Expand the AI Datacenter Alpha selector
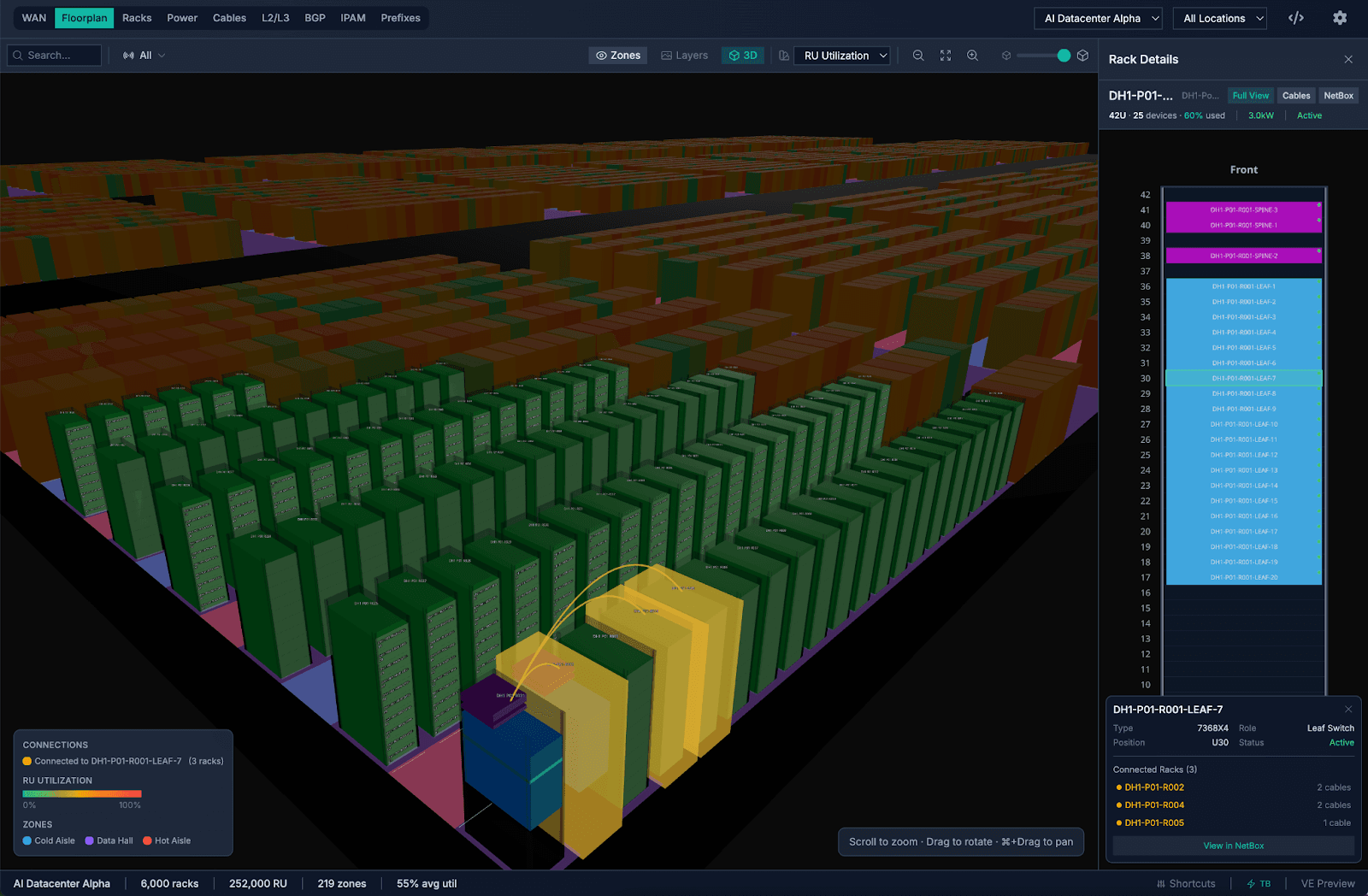Image resolution: width=1368 pixels, height=896 pixels. point(1098,17)
